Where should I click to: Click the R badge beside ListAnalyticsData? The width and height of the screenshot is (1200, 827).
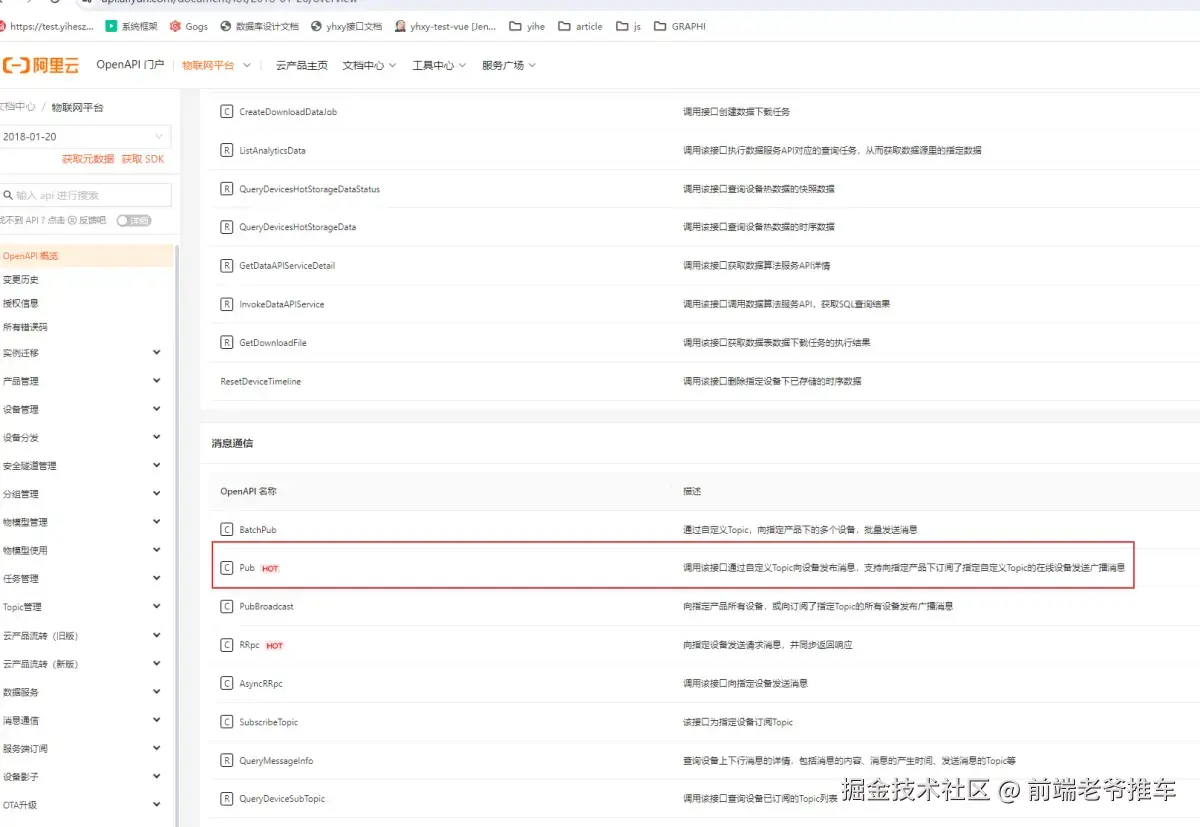point(227,150)
